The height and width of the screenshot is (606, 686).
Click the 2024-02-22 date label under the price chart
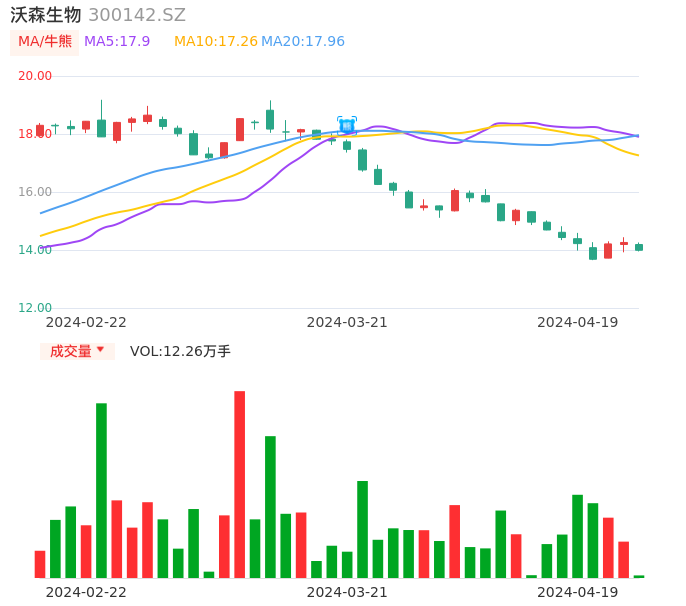[86, 322]
